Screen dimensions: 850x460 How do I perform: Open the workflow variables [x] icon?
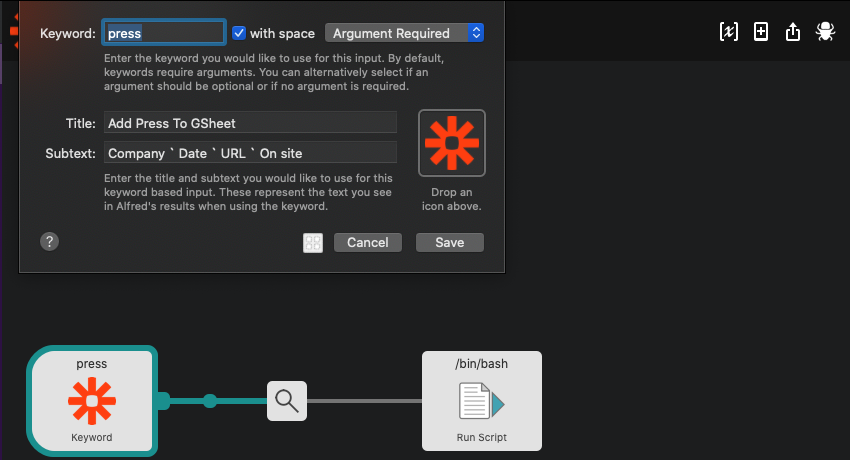(x=729, y=32)
